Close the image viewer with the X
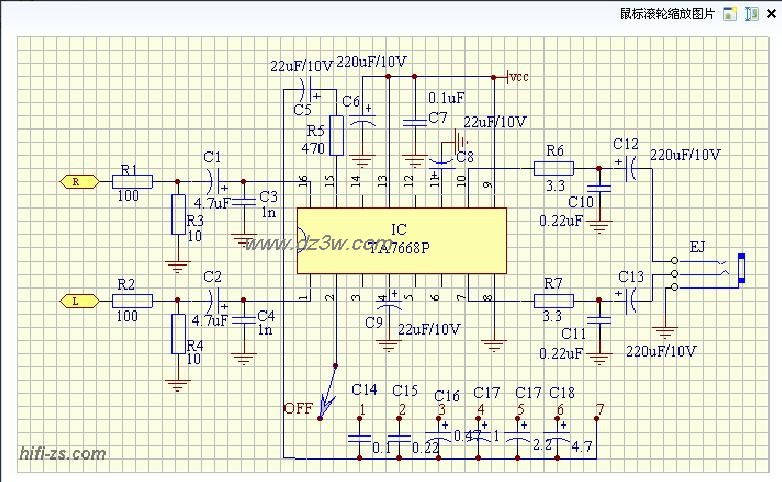The width and height of the screenshot is (782, 482). (x=770, y=14)
